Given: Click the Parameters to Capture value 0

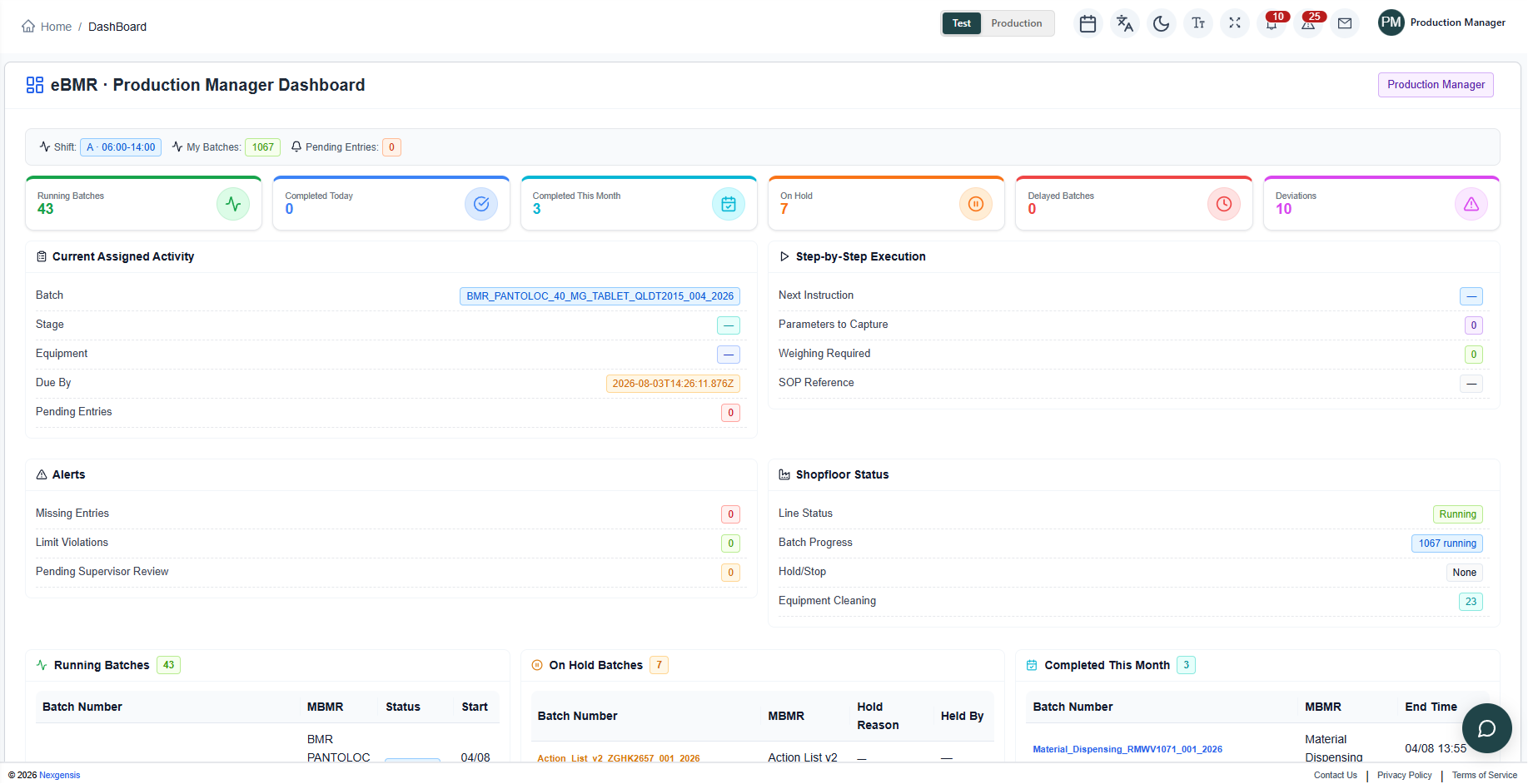Looking at the screenshot, I should (1473, 325).
